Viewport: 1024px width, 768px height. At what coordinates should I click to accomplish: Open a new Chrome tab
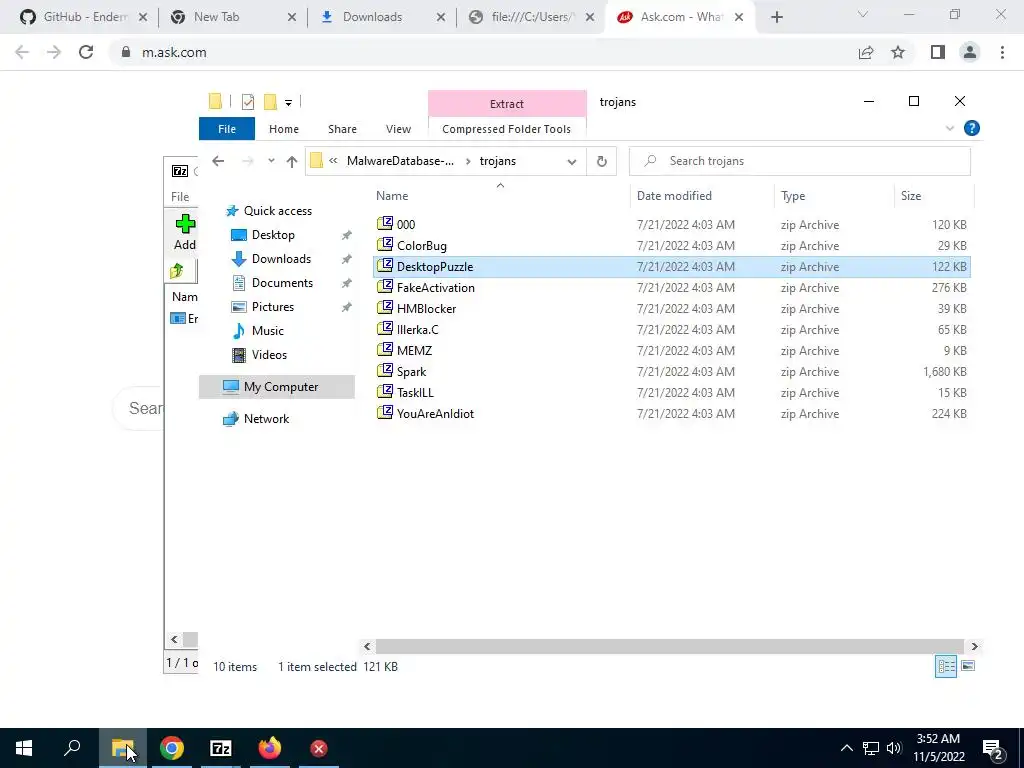tap(776, 17)
